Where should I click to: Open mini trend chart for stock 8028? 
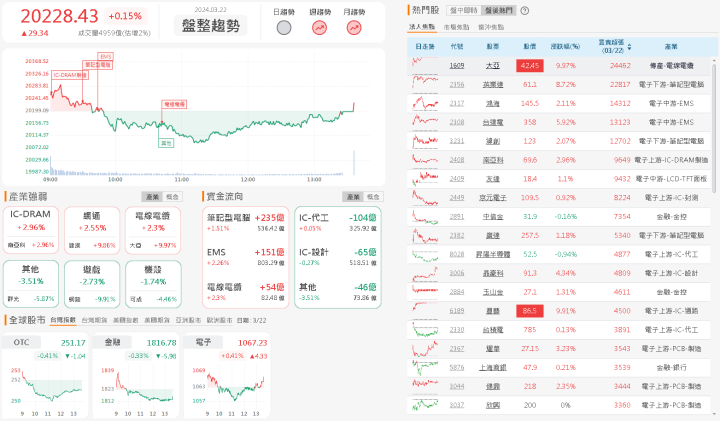pyautogui.click(x=425, y=254)
